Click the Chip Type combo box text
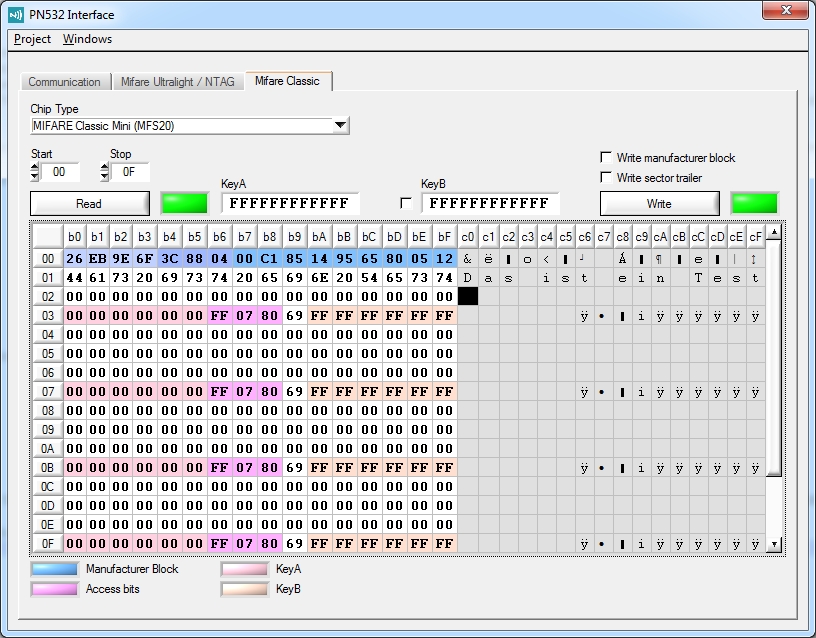 182,125
